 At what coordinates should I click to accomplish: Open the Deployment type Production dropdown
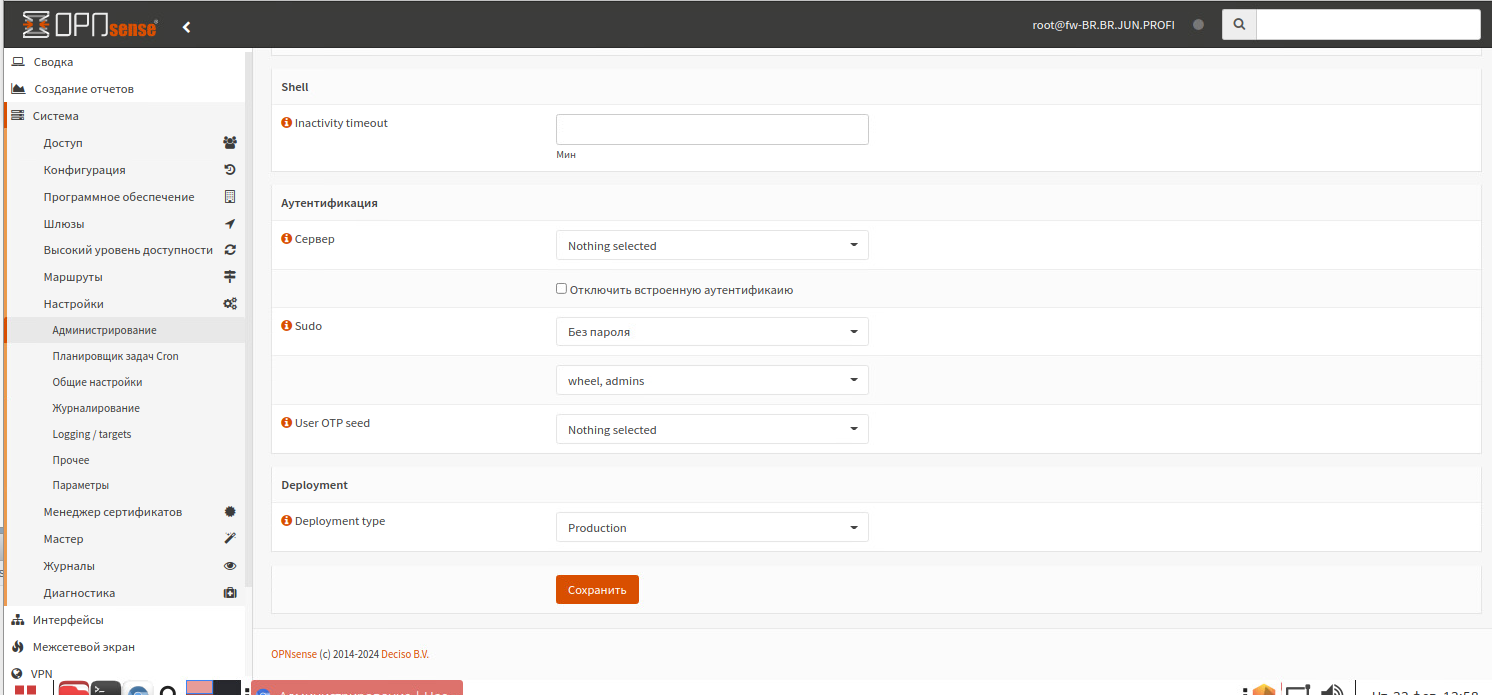[712, 528]
